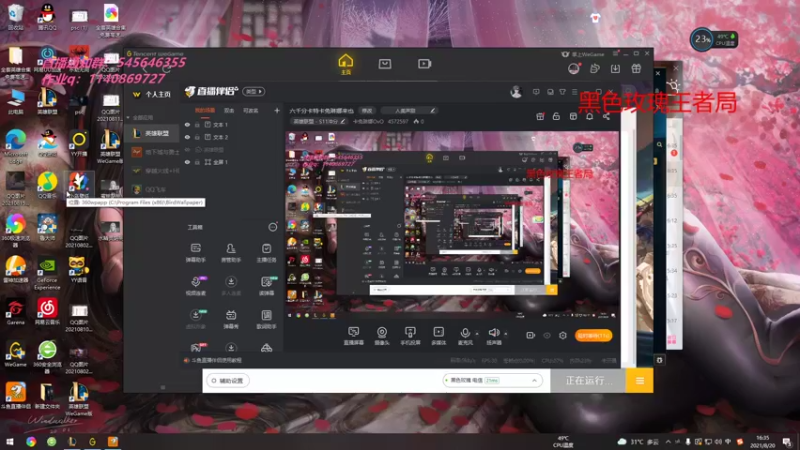800x450 pixels.
Task: Toggle preview eye next to settings gear
Action: [x=547, y=335]
